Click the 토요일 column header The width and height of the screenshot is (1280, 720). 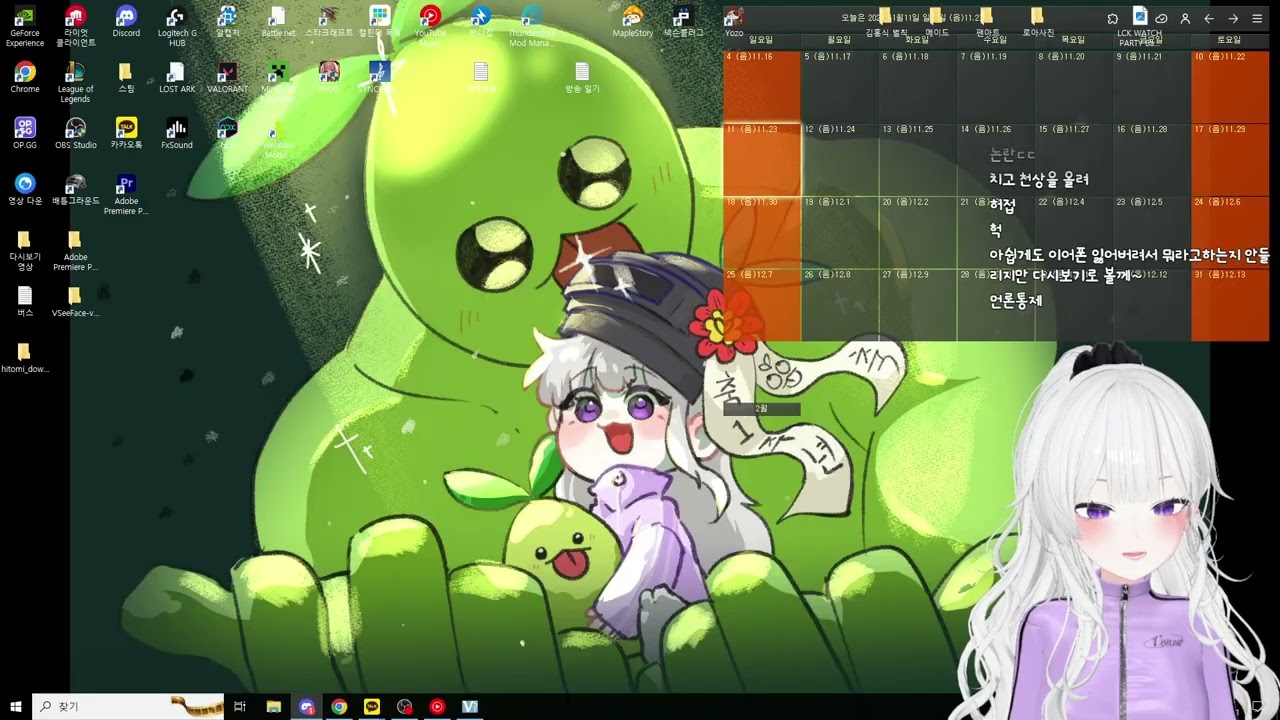pos(1230,40)
